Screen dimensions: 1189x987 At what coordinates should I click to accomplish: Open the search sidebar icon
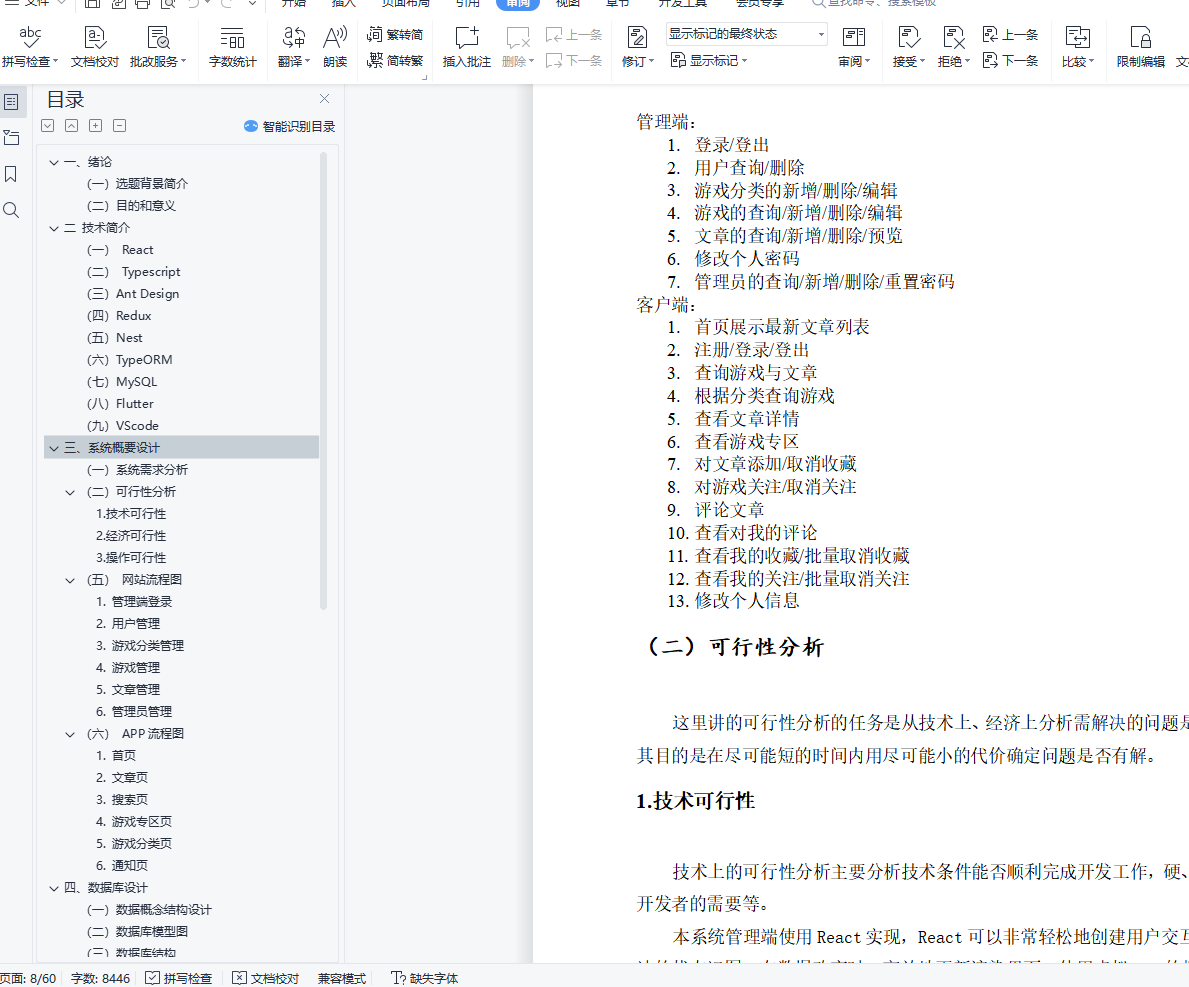(x=11, y=210)
